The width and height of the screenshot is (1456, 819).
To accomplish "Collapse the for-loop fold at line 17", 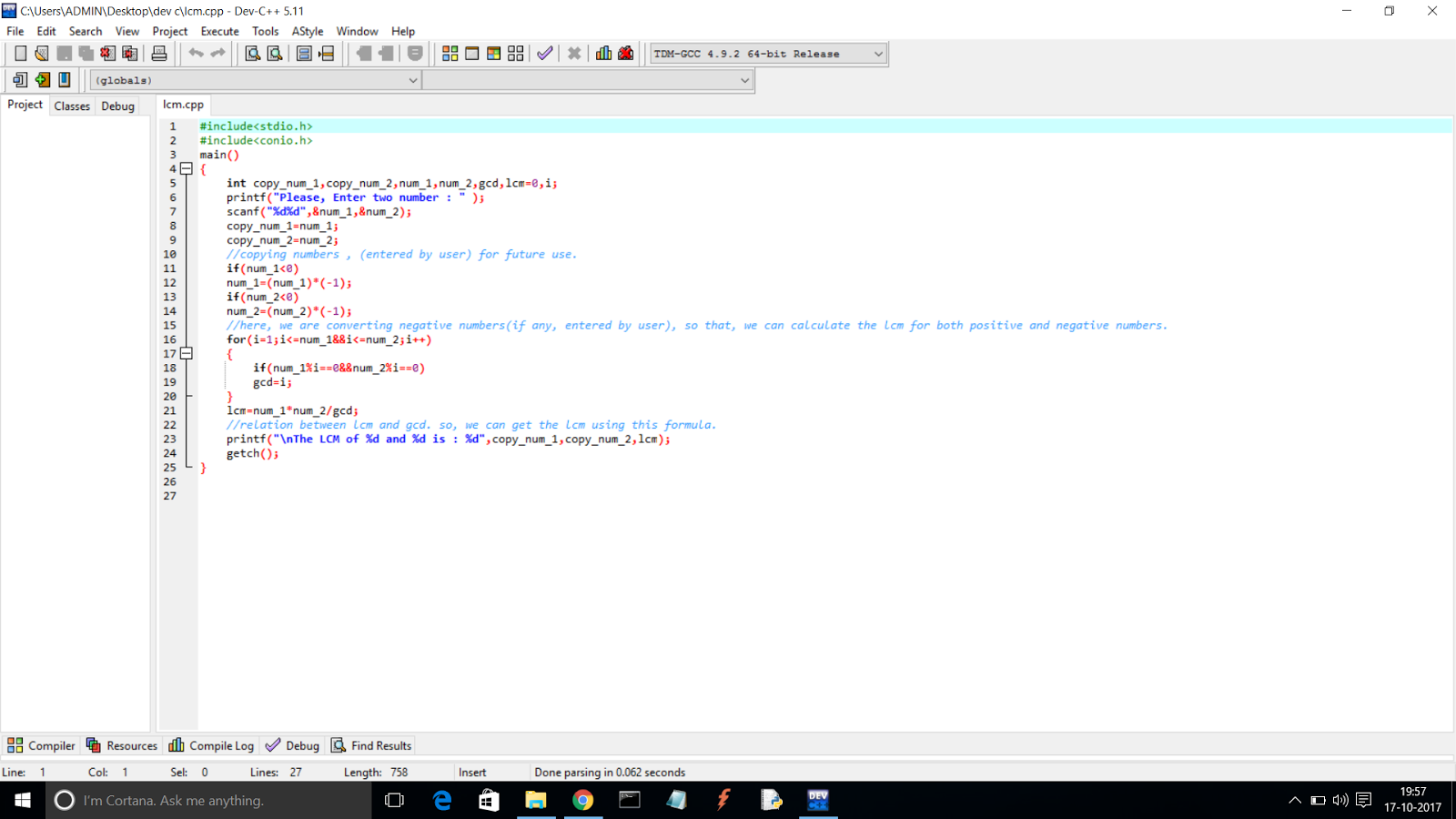I will click(186, 353).
